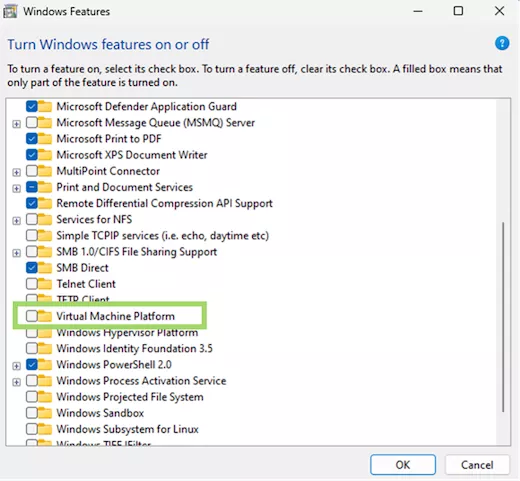
Task: Click folder icon beside Windows Subsystem for Linux
Action: tap(45, 429)
